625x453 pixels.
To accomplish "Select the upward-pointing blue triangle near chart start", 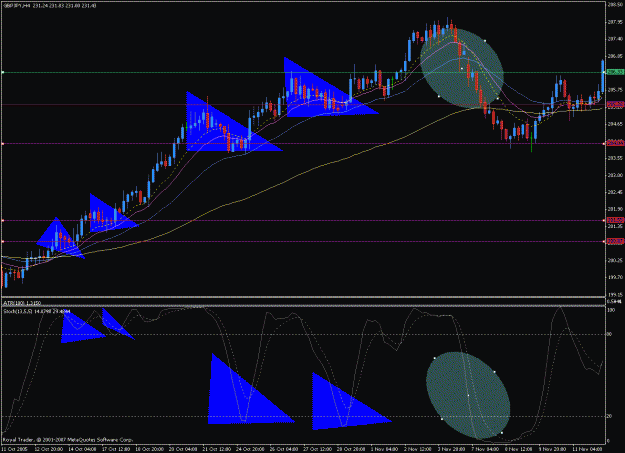I will [60, 238].
